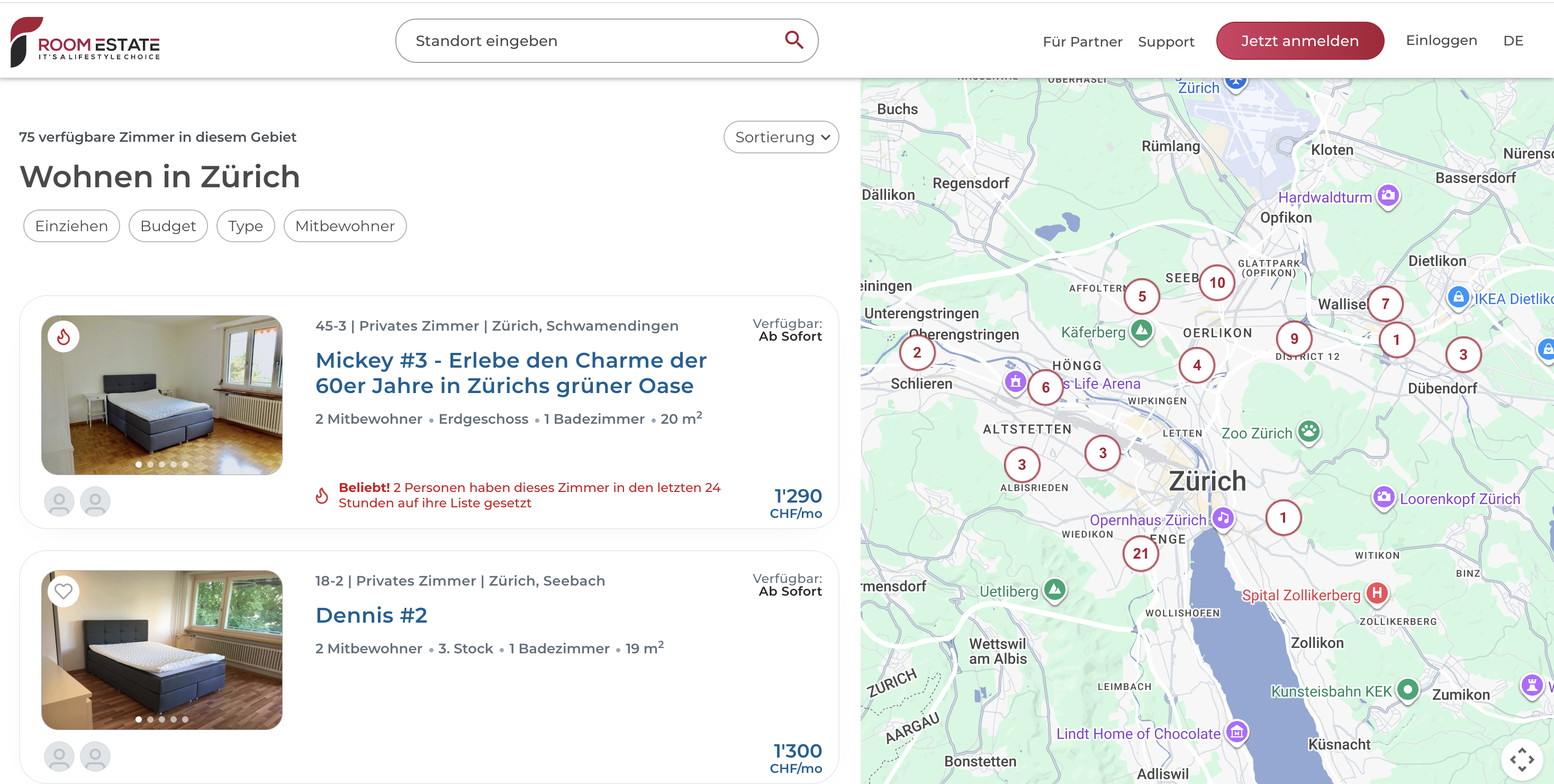The height and width of the screenshot is (784, 1554).
Task: Click the Opernhaus Zürich map pin
Action: click(1223, 518)
